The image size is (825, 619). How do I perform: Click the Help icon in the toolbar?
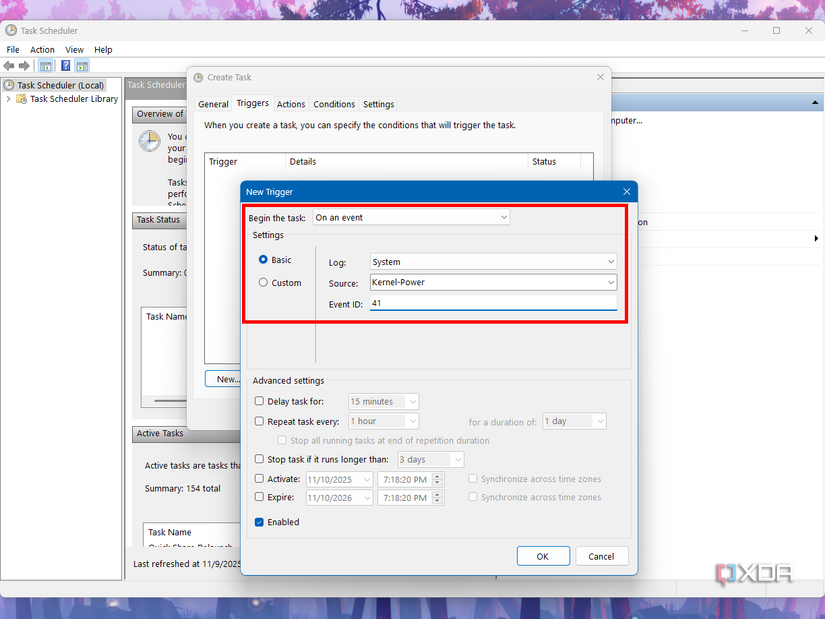[65, 66]
